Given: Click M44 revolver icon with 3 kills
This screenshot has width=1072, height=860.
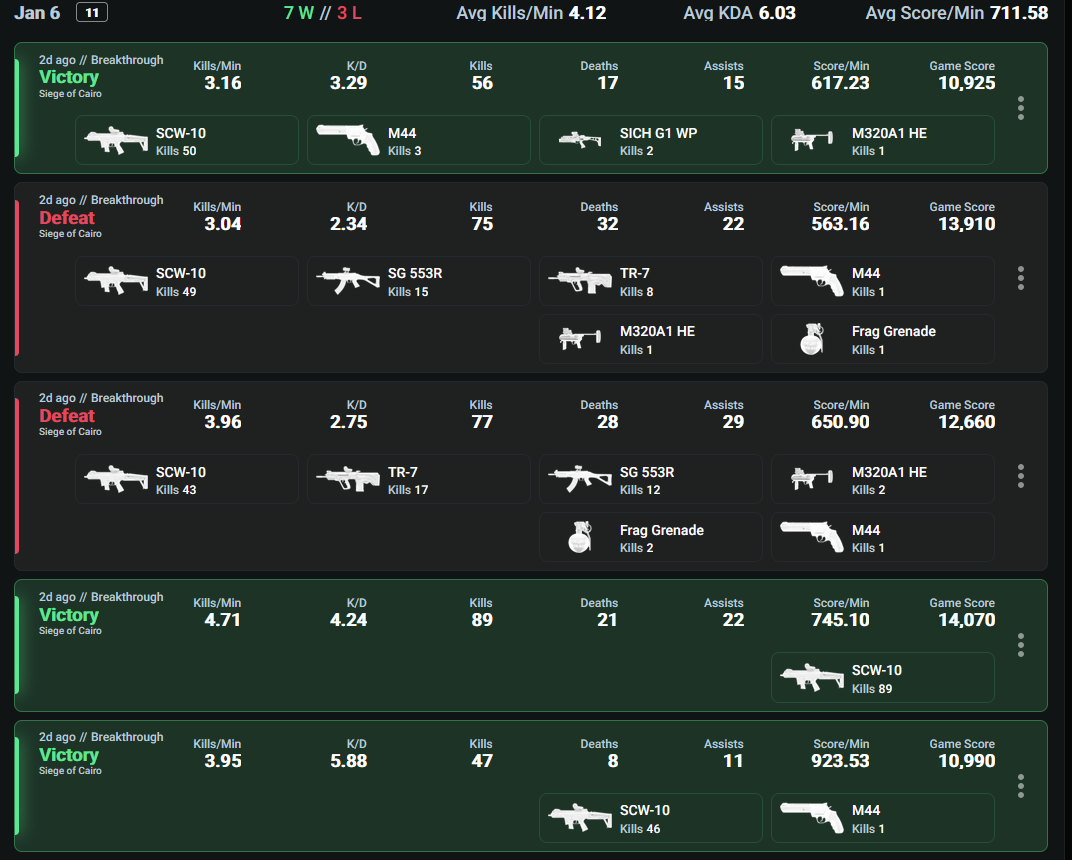Looking at the screenshot, I should (348, 140).
